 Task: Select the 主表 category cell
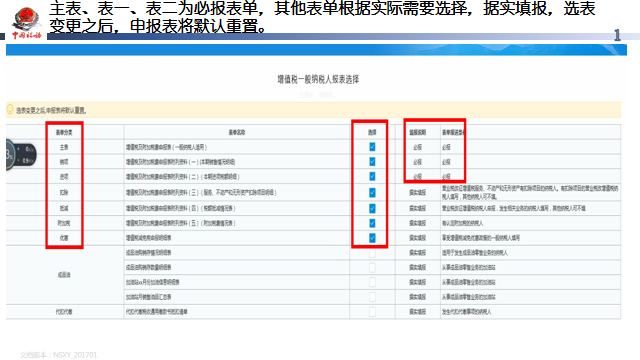(x=64, y=147)
